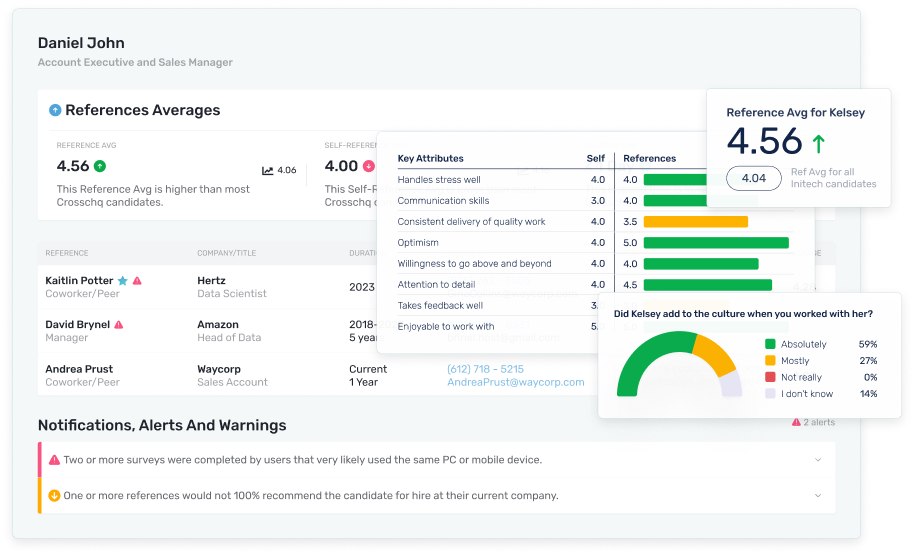Click the blue arrow icon beside References Averages
914x555 pixels.
click(55, 110)
